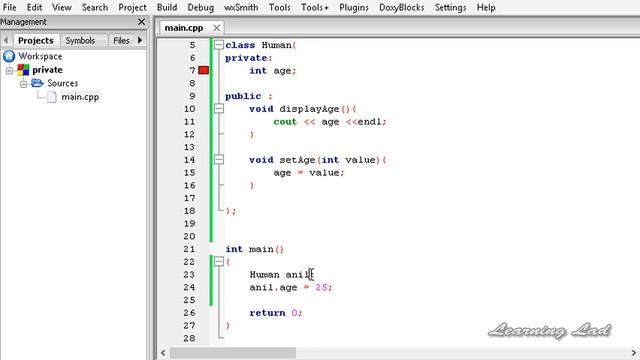640x360 pixels.
Task: Select the Sources folder label
Action: tap(62, 83)
